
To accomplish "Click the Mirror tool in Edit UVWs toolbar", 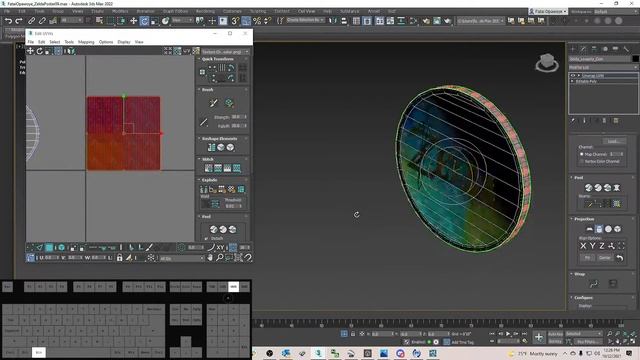I will tap(71, 51).
